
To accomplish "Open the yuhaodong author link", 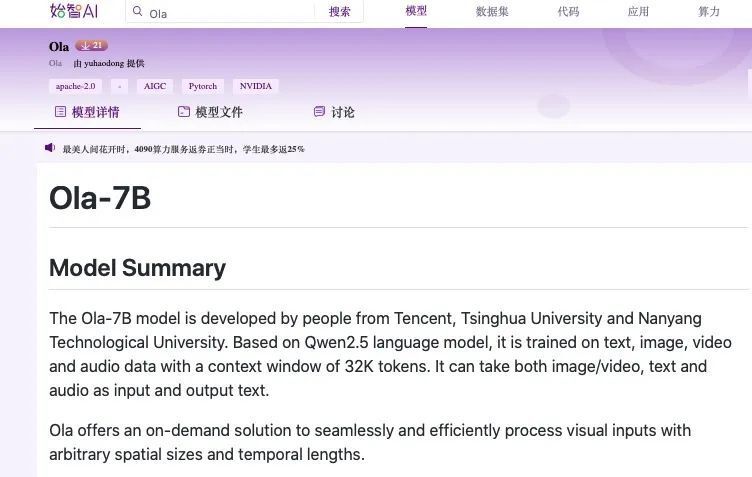I will 104,63.
